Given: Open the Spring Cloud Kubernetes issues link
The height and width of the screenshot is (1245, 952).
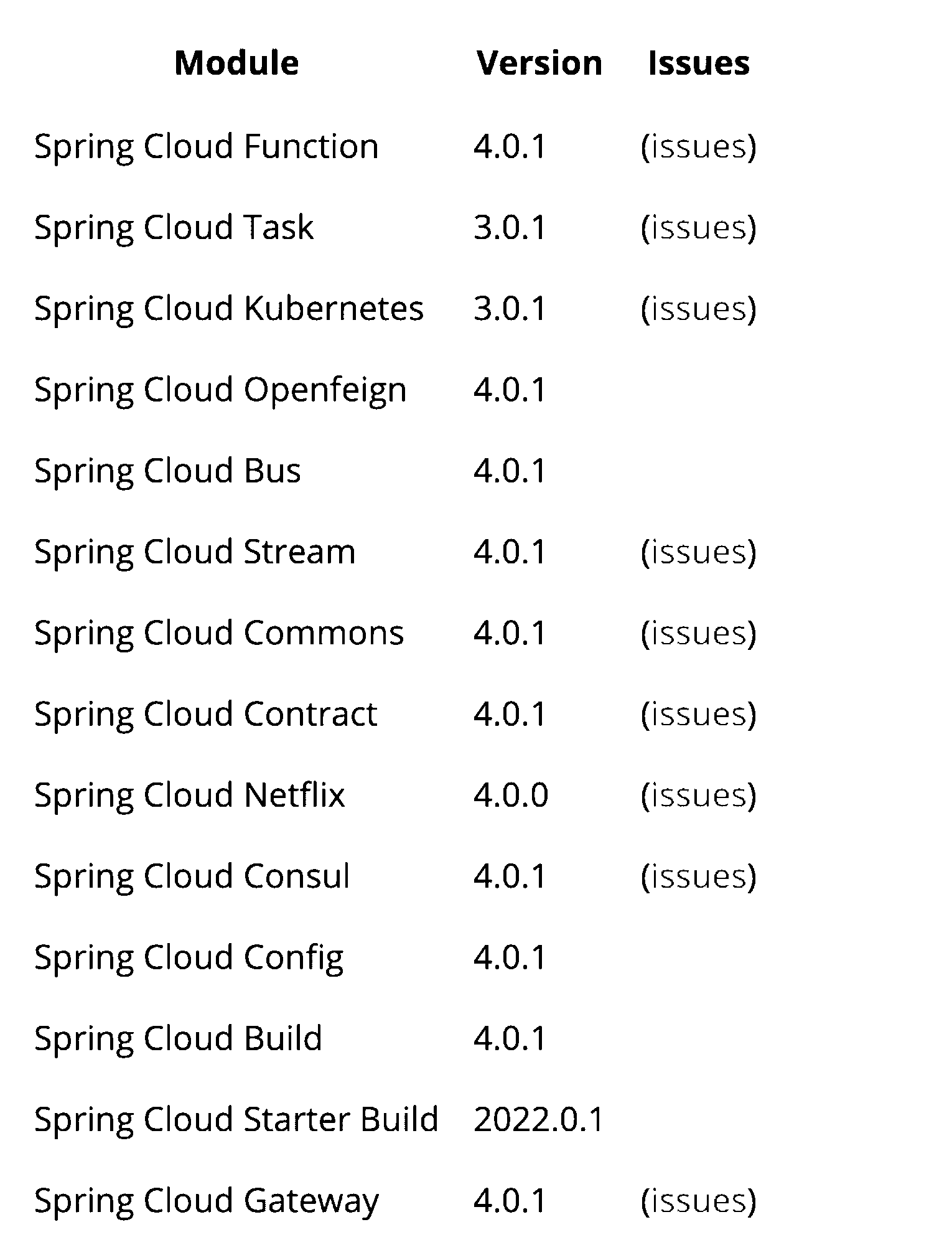Looking at the screenshot, I should (699, 309).
